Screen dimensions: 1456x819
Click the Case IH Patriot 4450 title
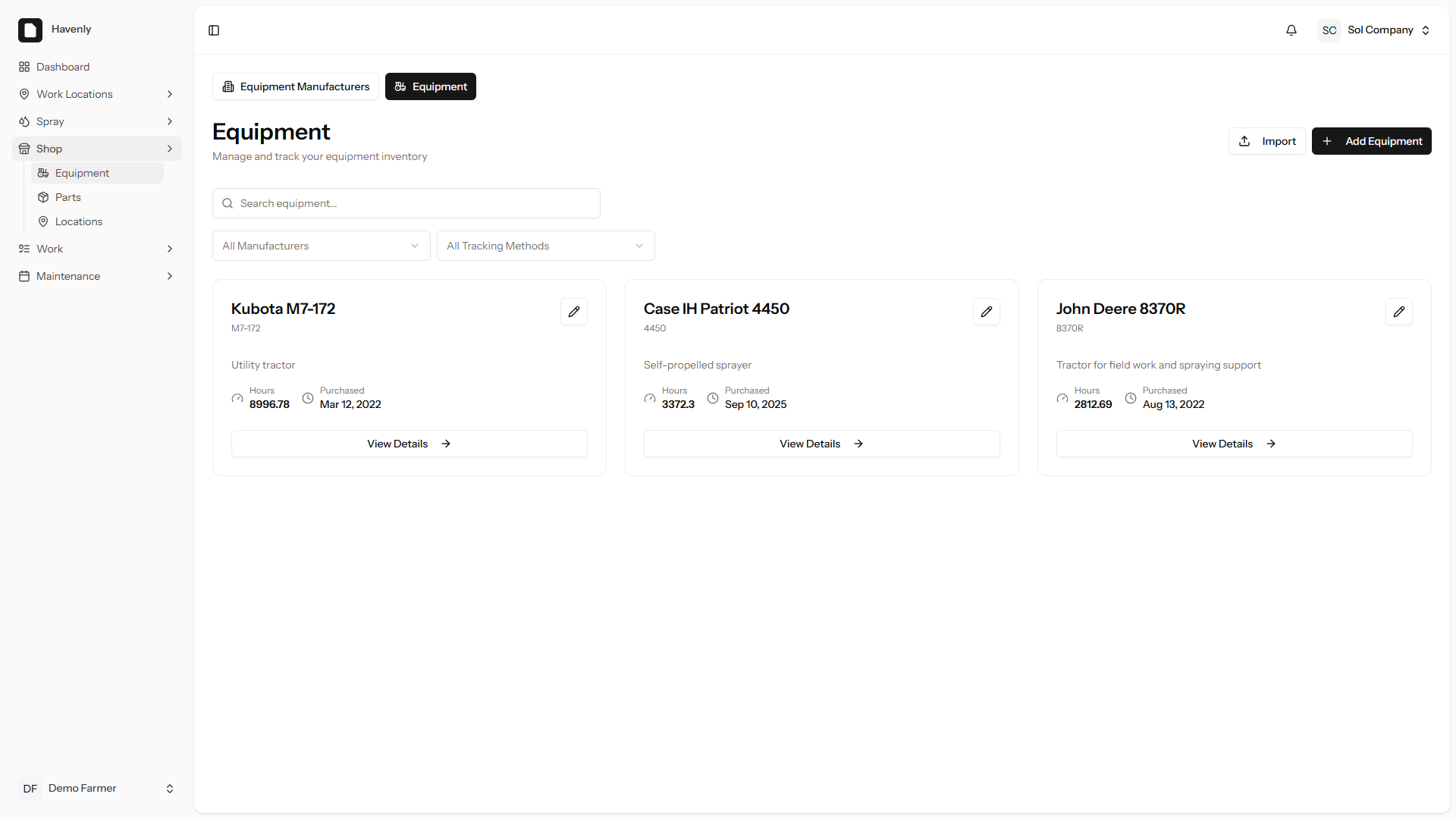click(717, 309)
